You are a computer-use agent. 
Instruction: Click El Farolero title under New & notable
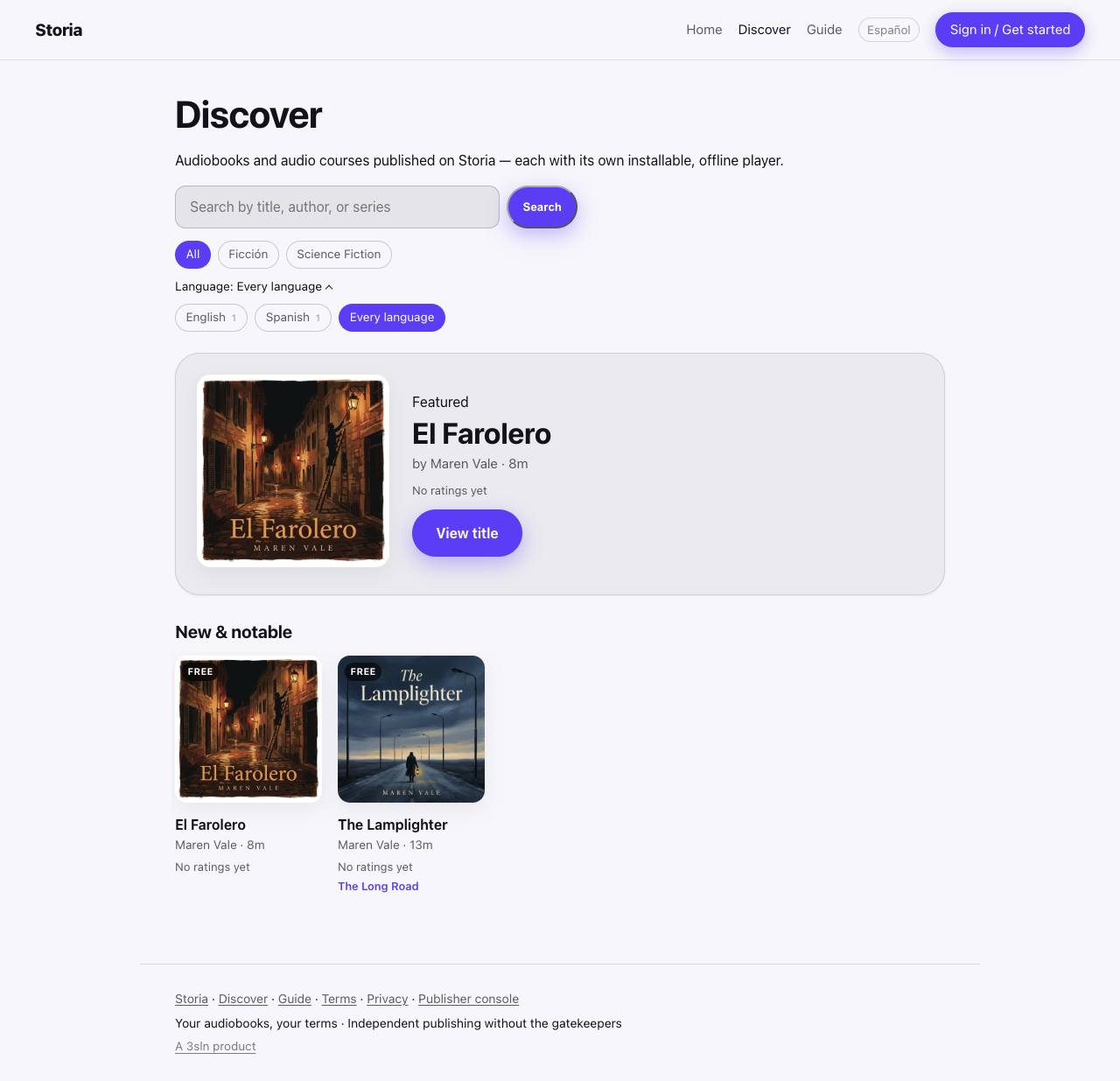tap(210, 825)
